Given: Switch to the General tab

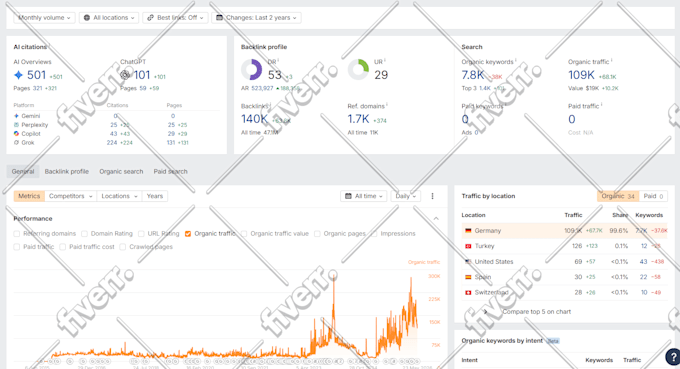Looking at the screenshot, I should point(23,172).
